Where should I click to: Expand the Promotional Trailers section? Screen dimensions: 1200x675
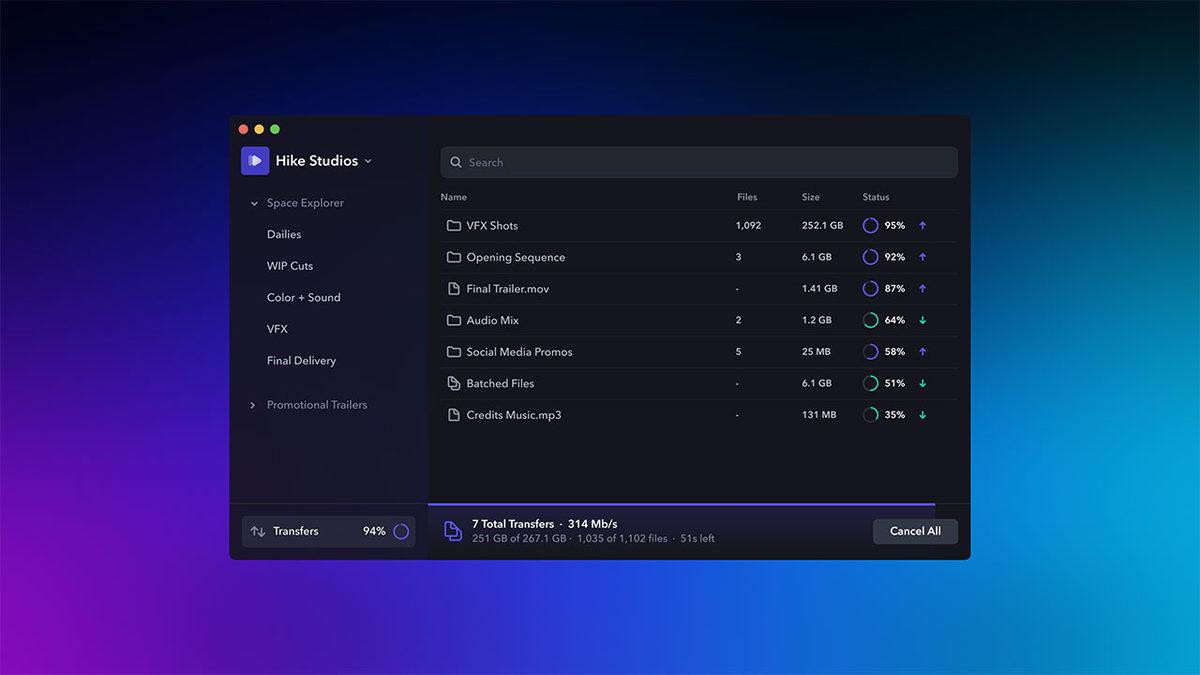pos(253,404)
